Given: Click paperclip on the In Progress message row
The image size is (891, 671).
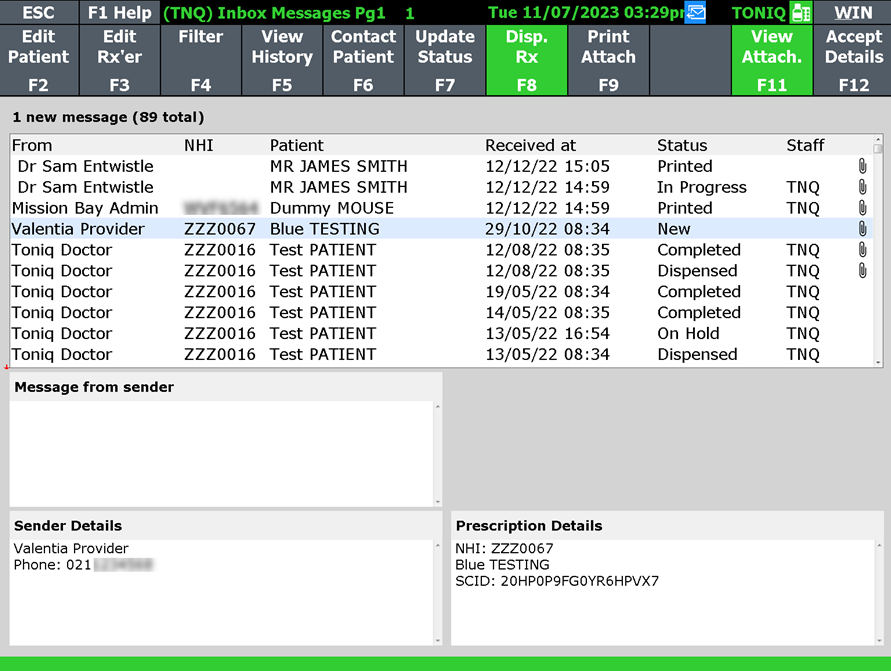Looking at the screenshot, I should (862, 187).
